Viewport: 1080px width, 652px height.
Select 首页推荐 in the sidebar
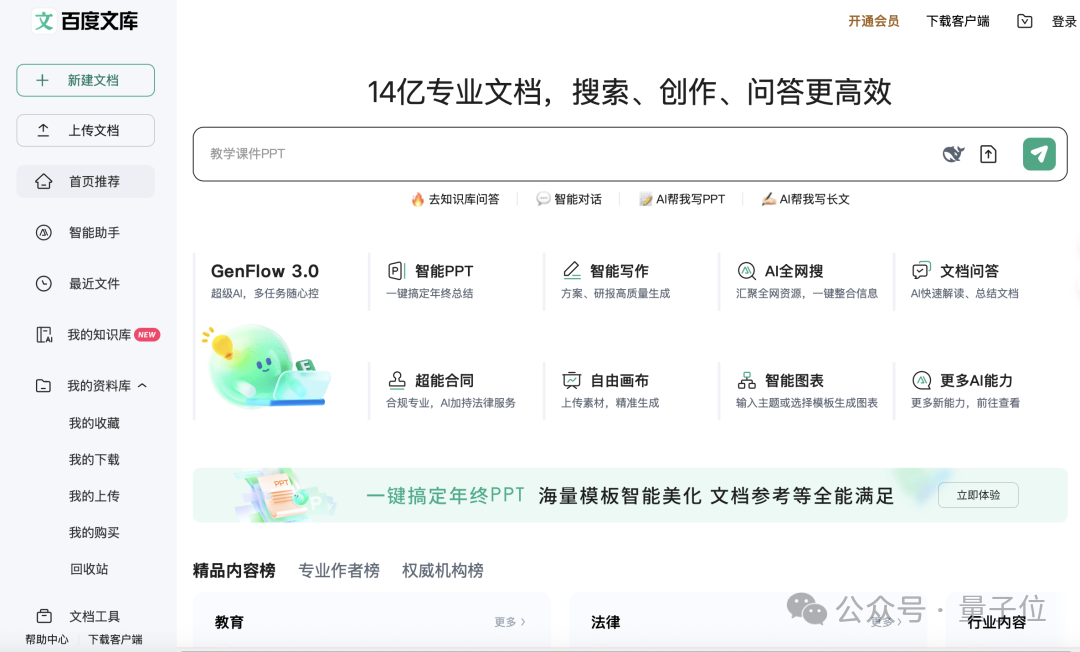(85, 181)
